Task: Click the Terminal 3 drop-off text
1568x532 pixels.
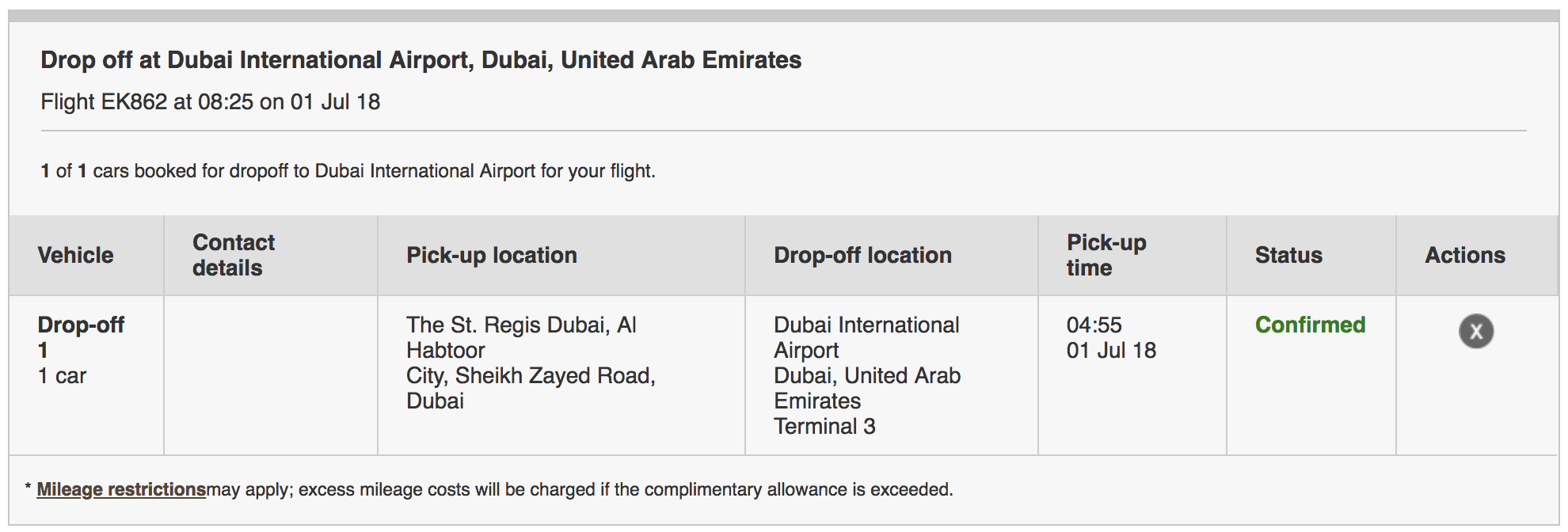Action: pos(824,426)
